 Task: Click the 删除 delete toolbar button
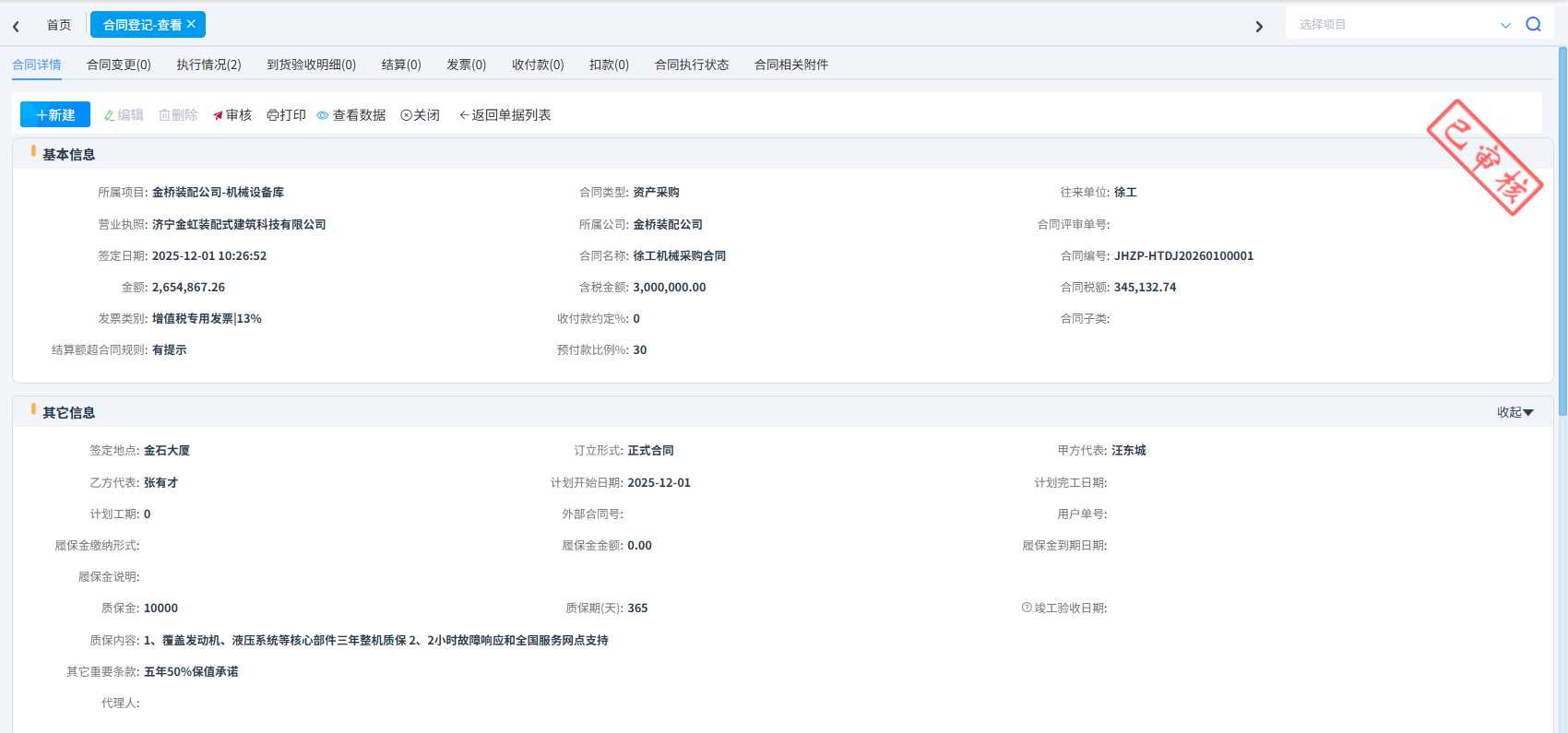[178, 115]
